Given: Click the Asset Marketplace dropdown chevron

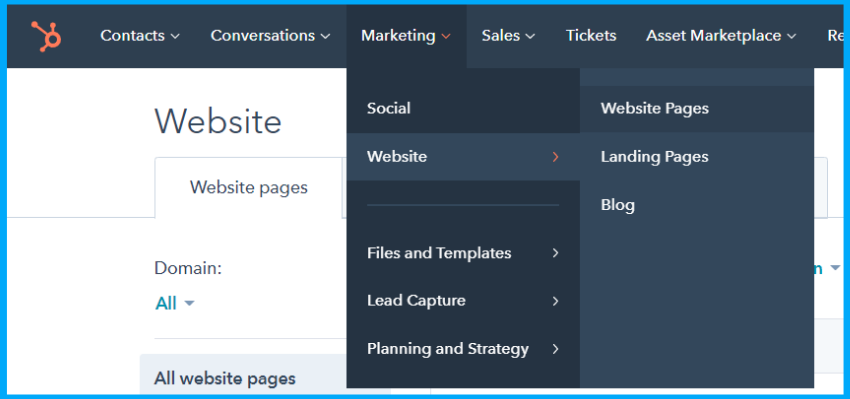Looking at the screenshot, I should click(791, 36).
